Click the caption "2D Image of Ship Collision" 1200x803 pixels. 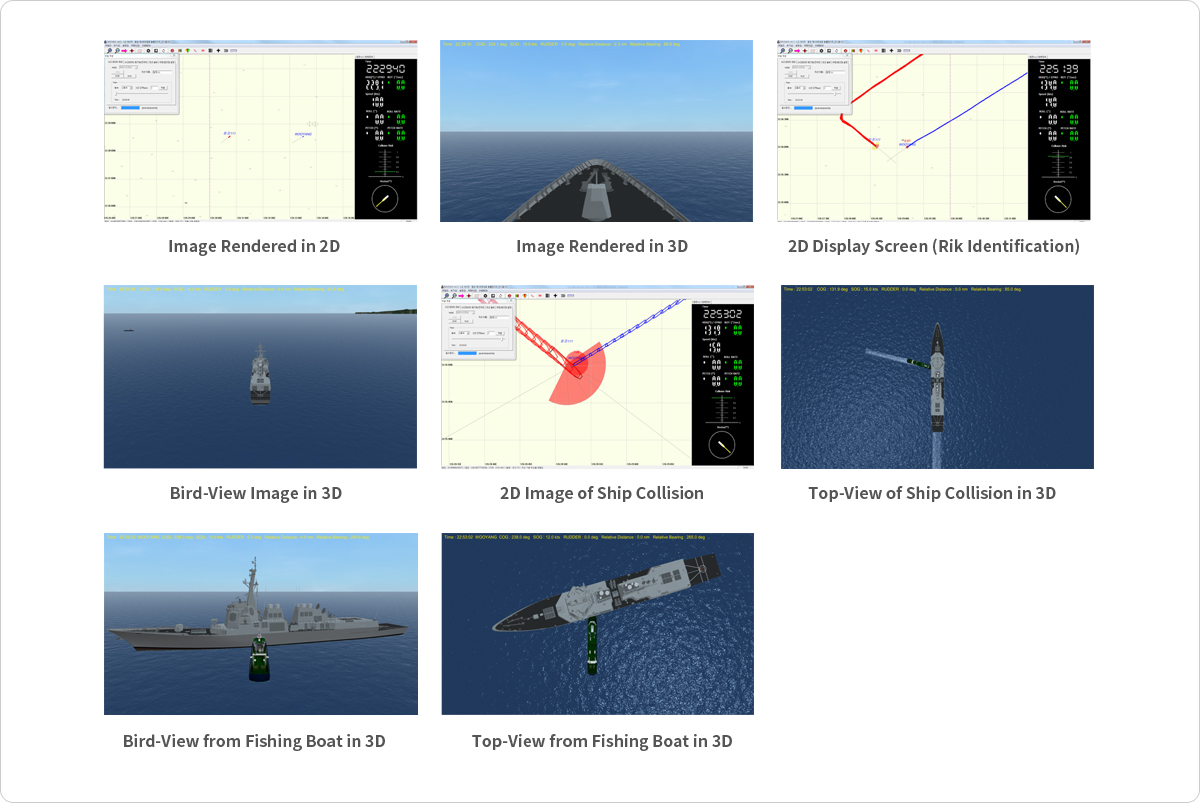click(x=602, y=493)
